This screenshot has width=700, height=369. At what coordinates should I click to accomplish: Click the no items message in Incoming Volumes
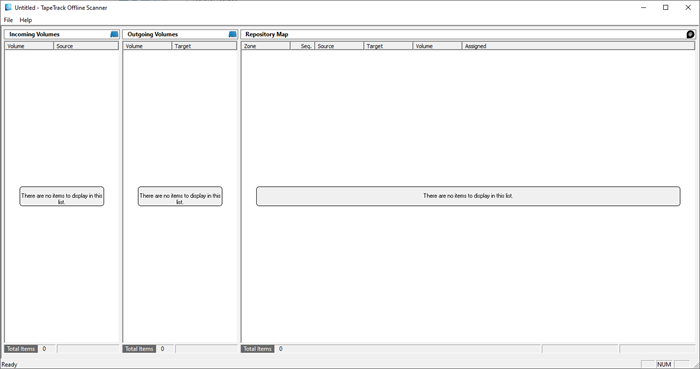(x=62, y=196)
